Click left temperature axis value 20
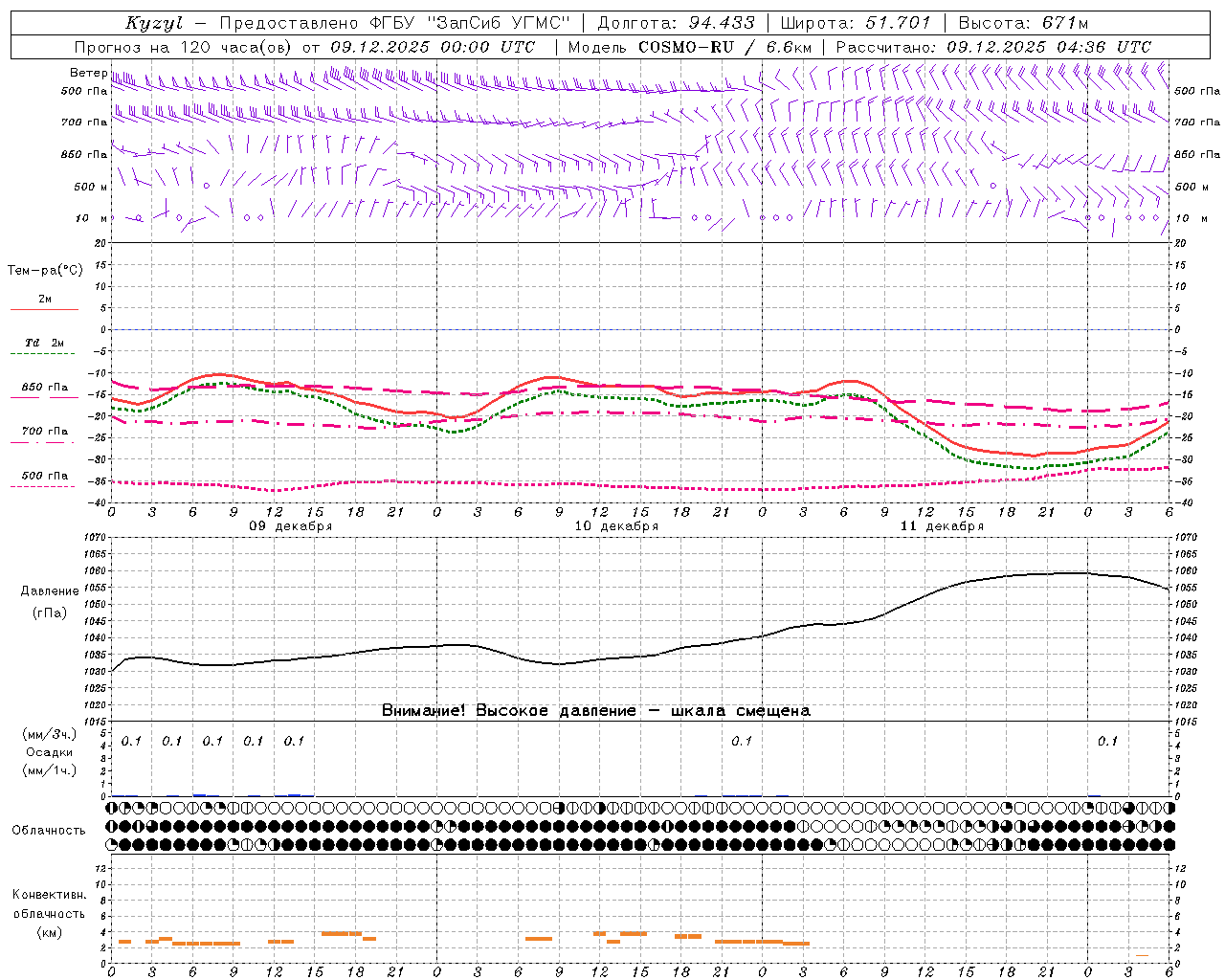Screen dimensions: 1225x980 (100, 243)
